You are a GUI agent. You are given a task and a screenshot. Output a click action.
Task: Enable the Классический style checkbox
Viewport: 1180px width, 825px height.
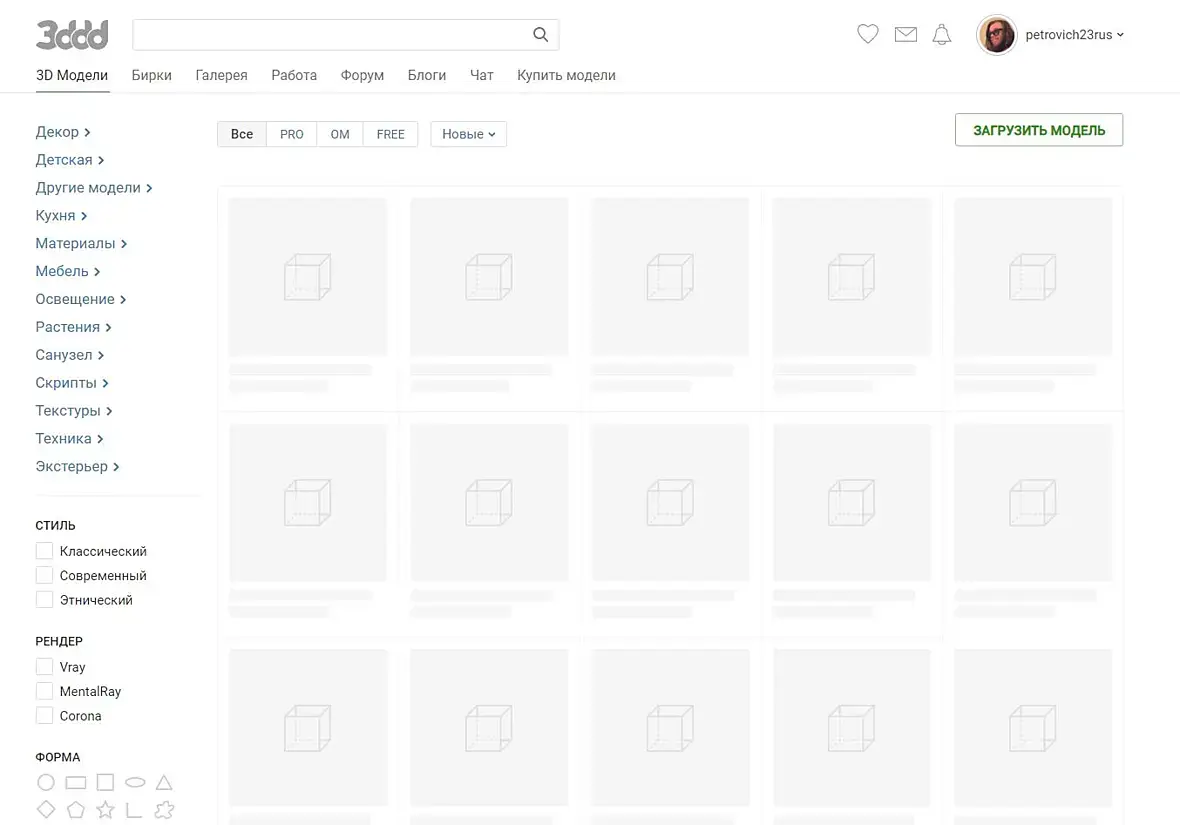click(44, 551)
